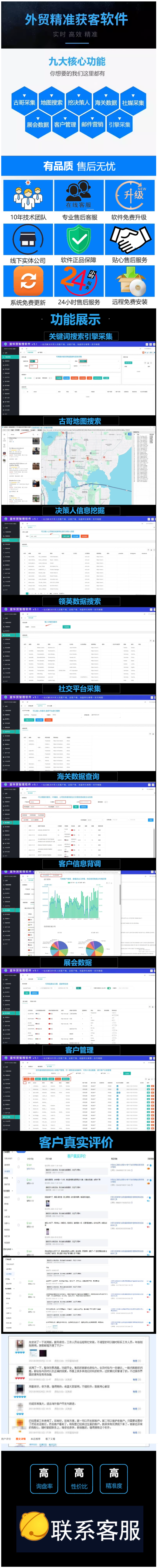Click the 展会数据 section heading above screenshot

[78, 962]
